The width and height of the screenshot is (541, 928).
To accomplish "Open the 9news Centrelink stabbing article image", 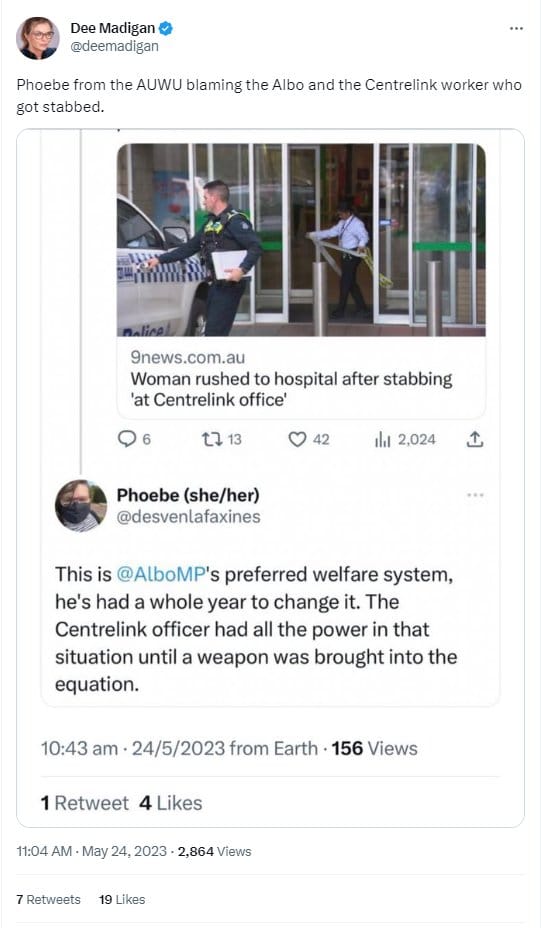I will (301, 240).
